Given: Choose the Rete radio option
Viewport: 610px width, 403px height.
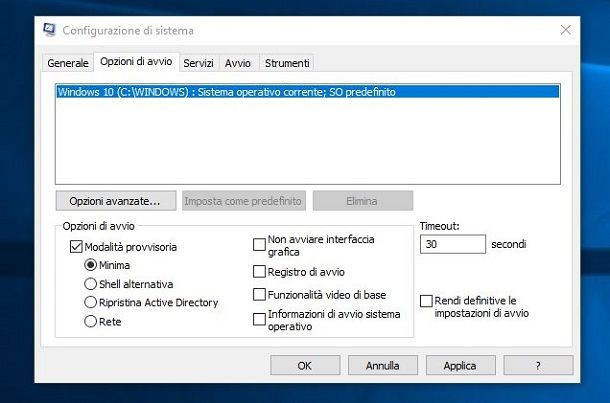Looking at the screenshot, I should [90, 321].
